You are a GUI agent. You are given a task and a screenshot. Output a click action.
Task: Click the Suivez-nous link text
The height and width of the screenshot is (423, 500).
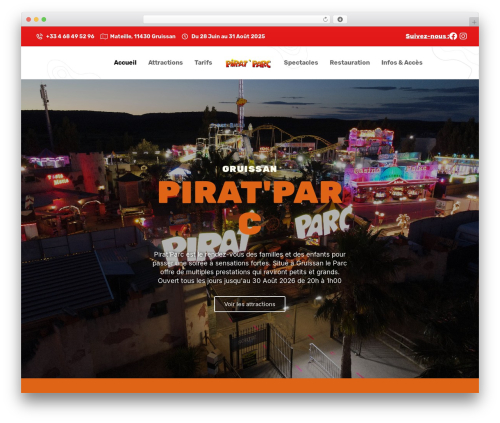pyautogui.click(x=426, y=36)
